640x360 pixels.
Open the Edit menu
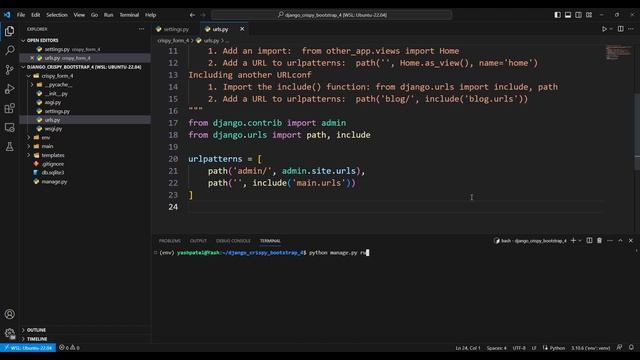click(36, 15)
